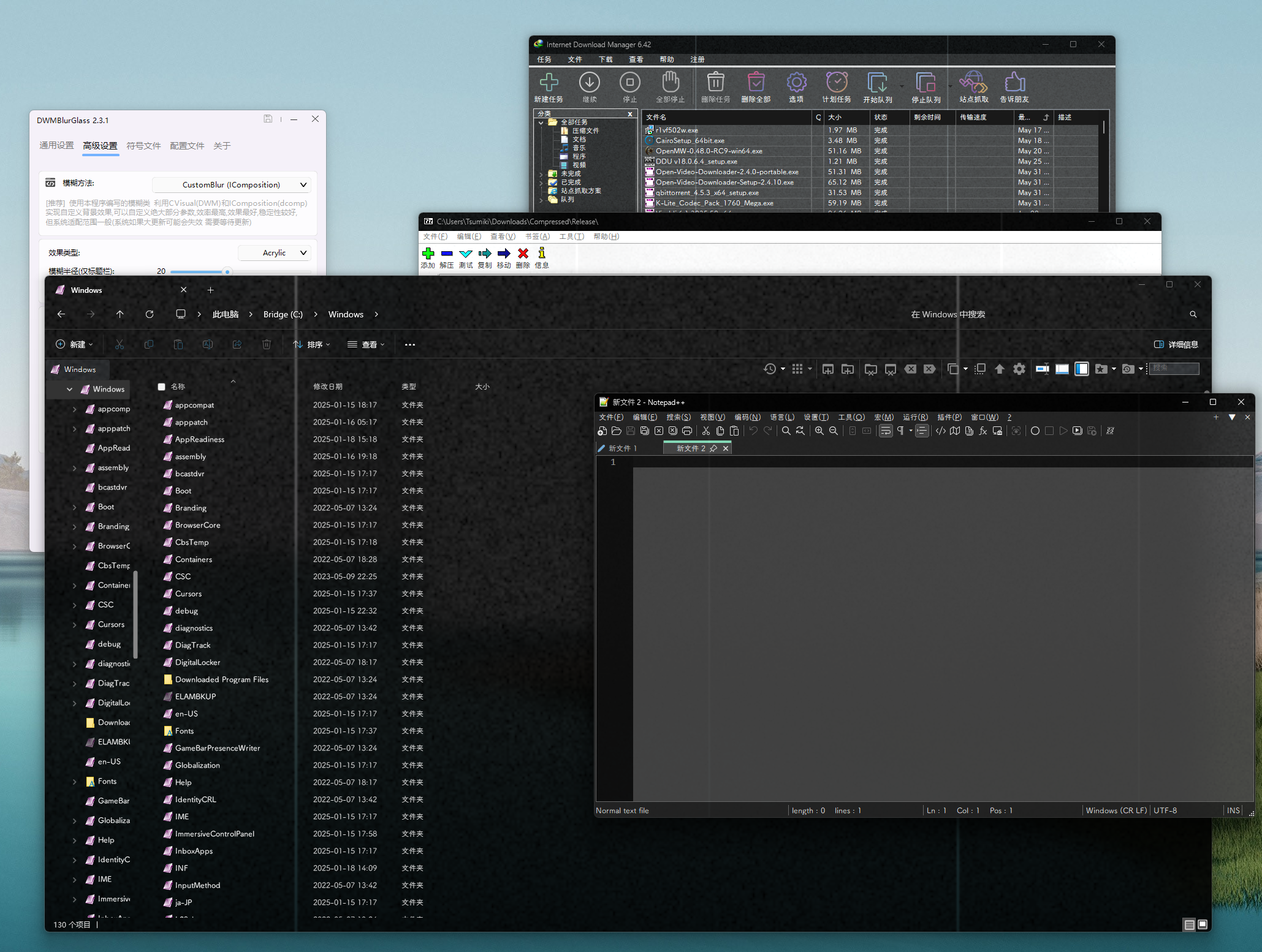Click Bridge (C:) in Explorer breadcrumb
This screenshot has width=1262, height=952.
point(283,314)
